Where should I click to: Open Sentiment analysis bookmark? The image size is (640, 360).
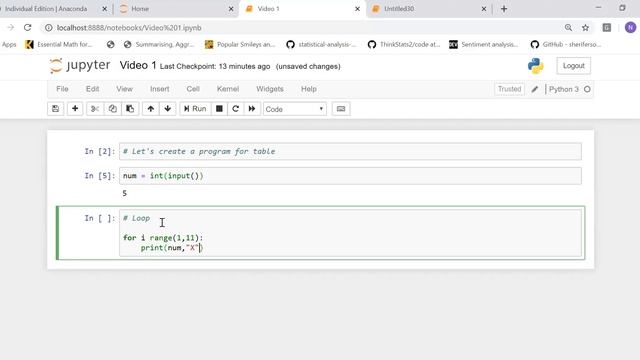point(484,44)
